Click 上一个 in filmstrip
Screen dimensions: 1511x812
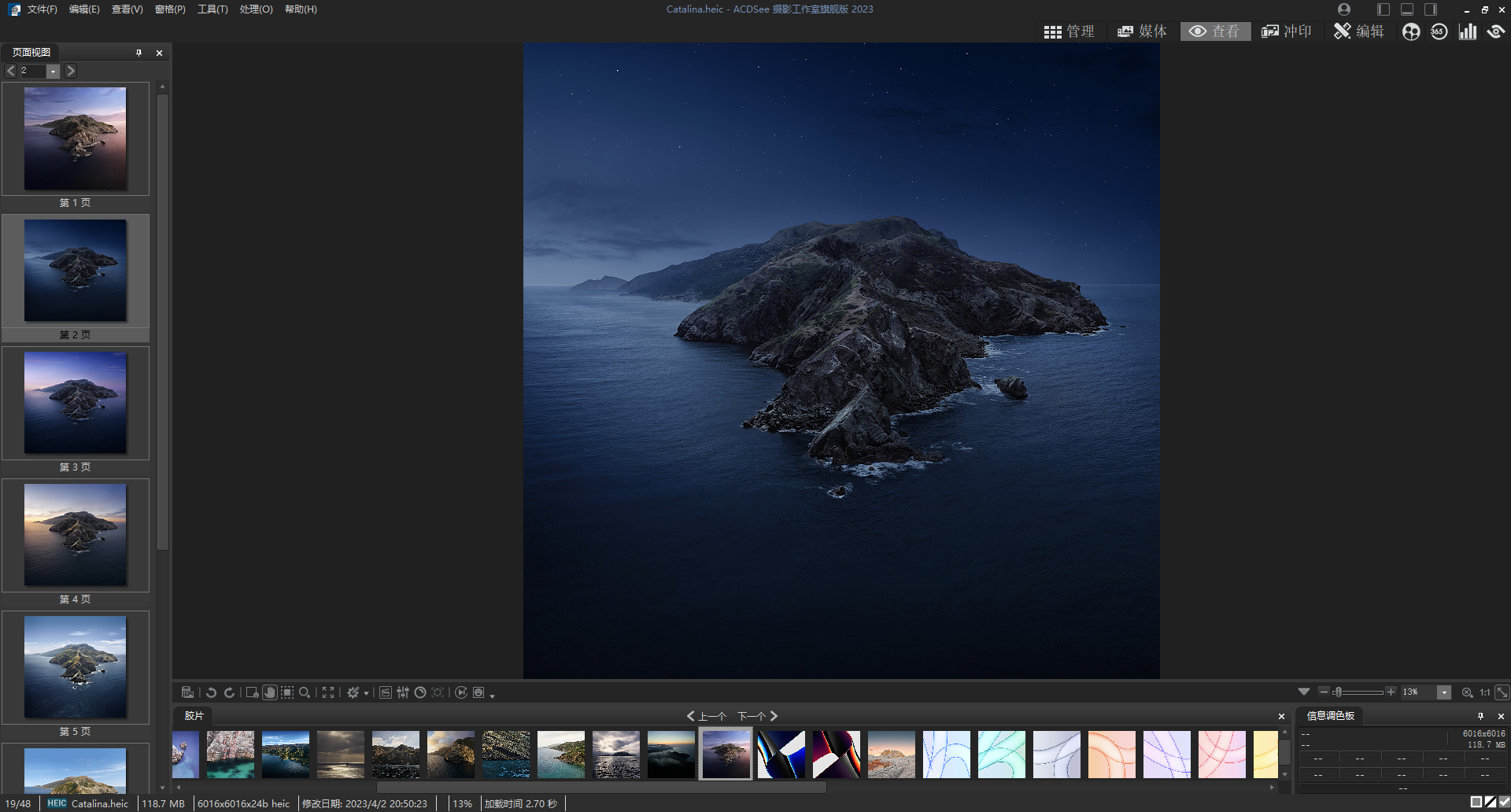click(706, 716)
